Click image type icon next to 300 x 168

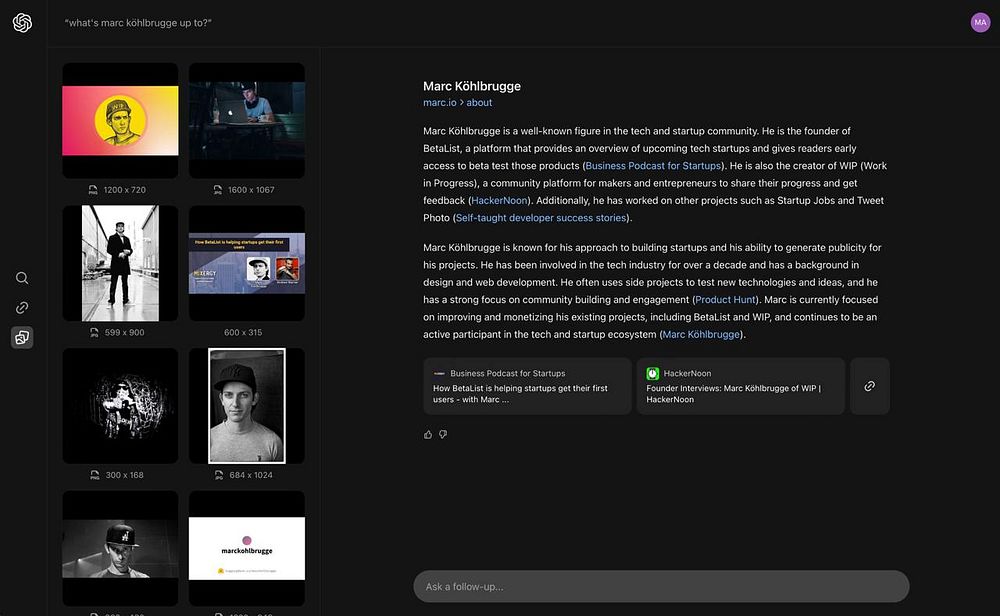(94, 475)
